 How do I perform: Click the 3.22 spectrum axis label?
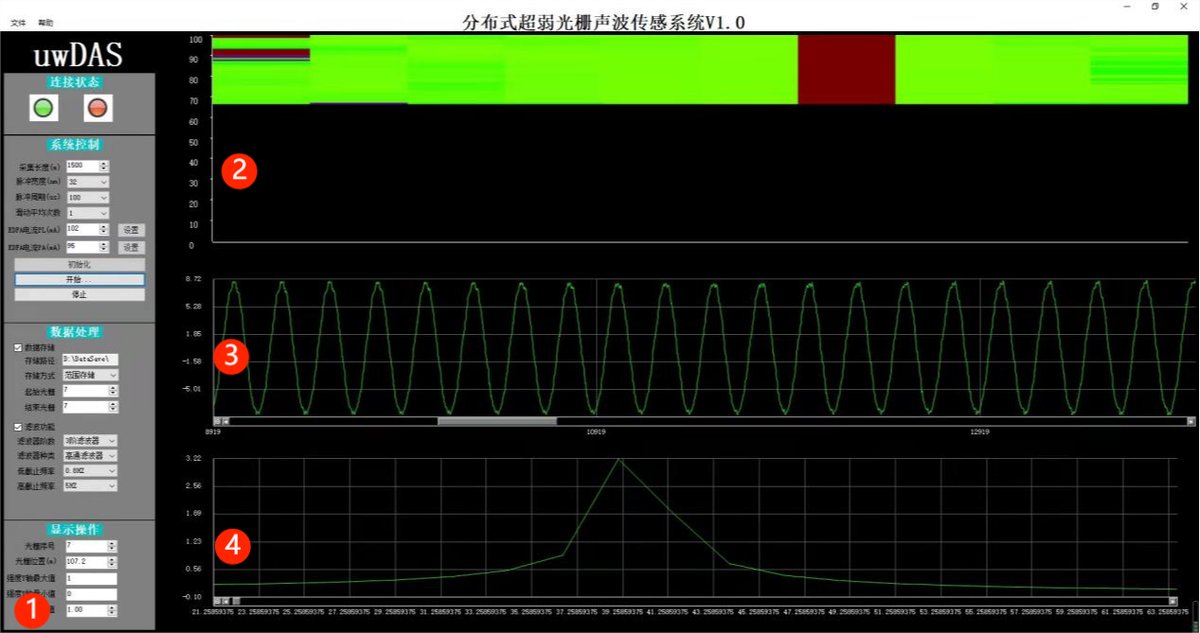click(195, 457)
